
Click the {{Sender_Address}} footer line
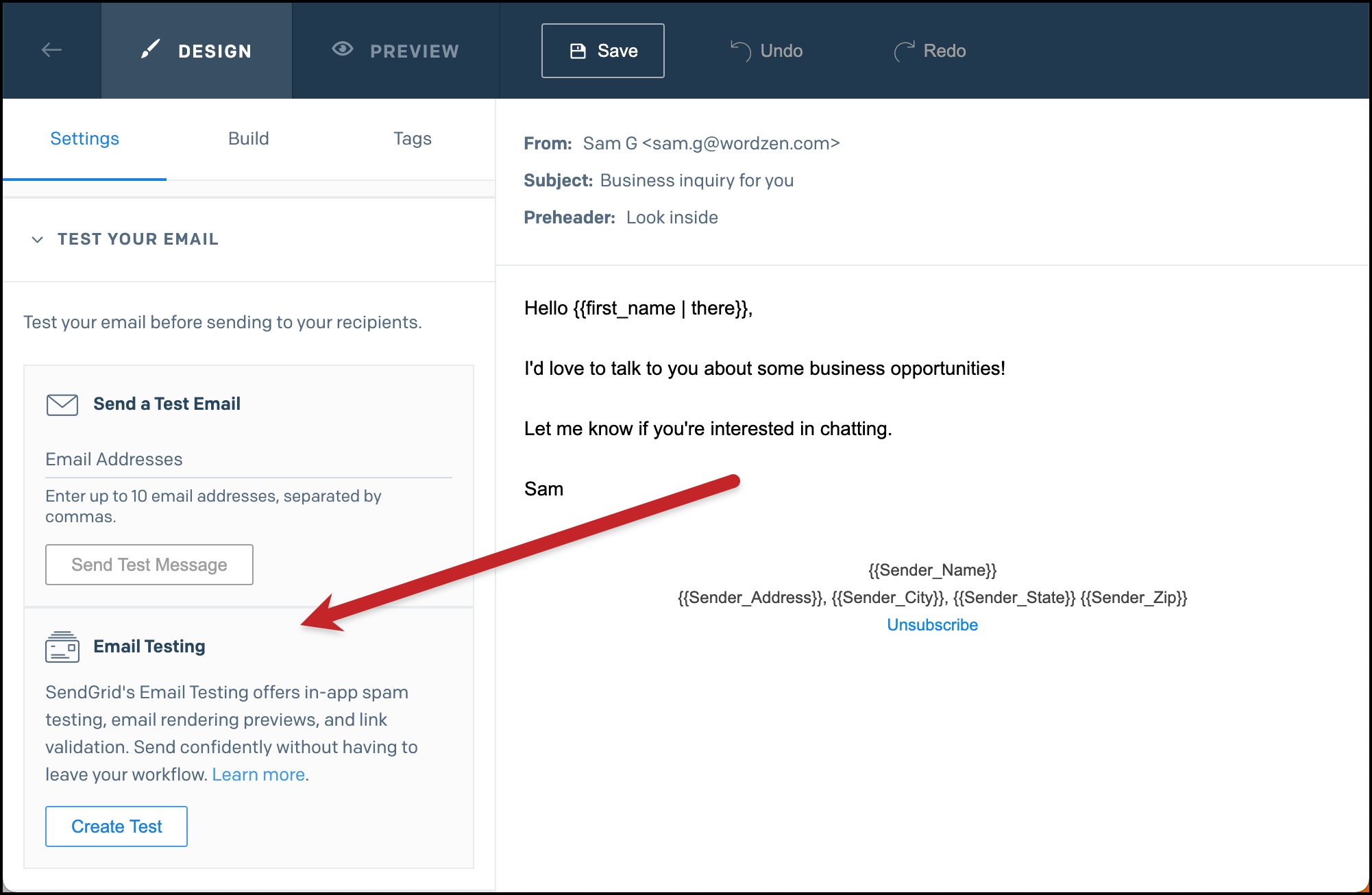[932, 598]
